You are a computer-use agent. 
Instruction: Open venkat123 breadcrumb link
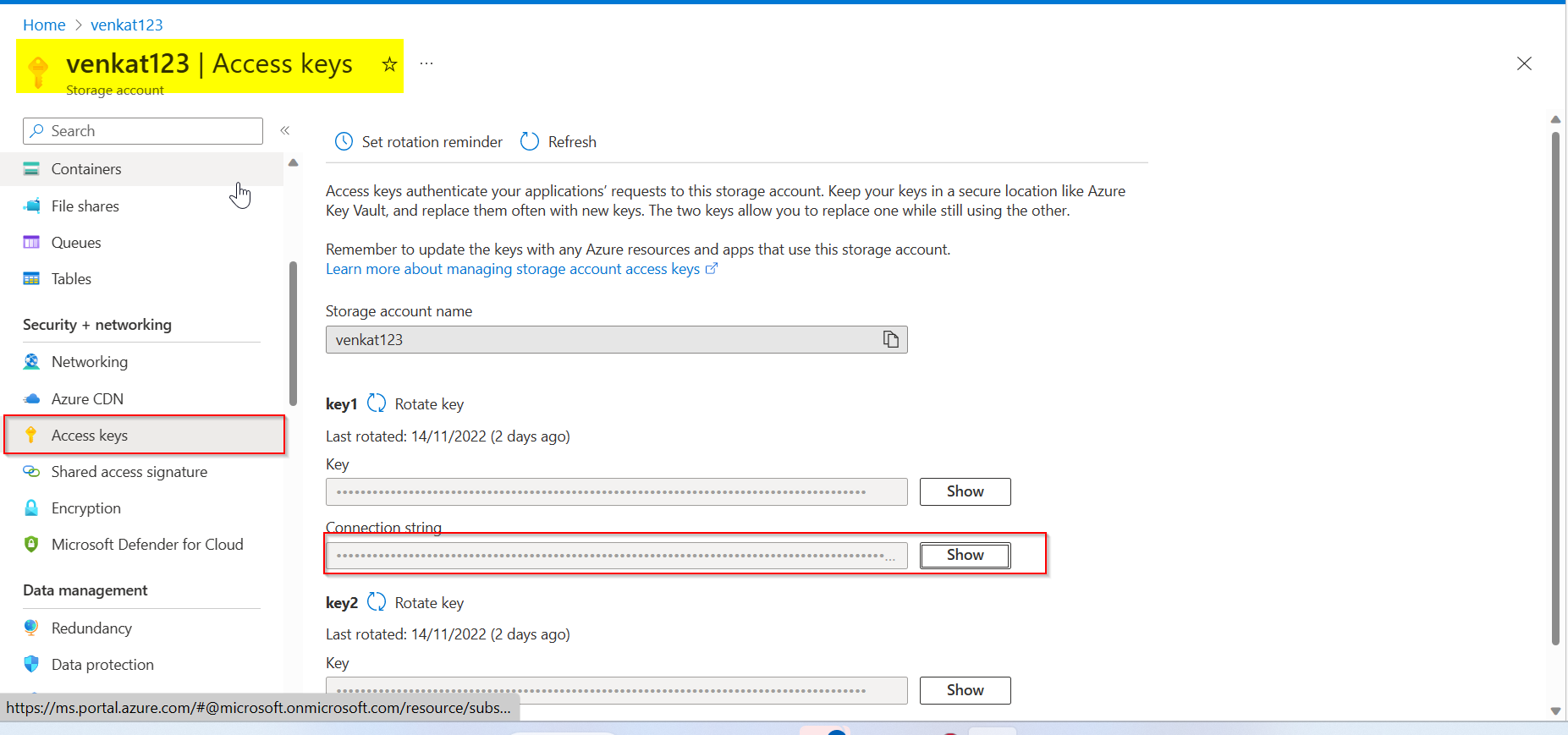click(x=127, y=25)
